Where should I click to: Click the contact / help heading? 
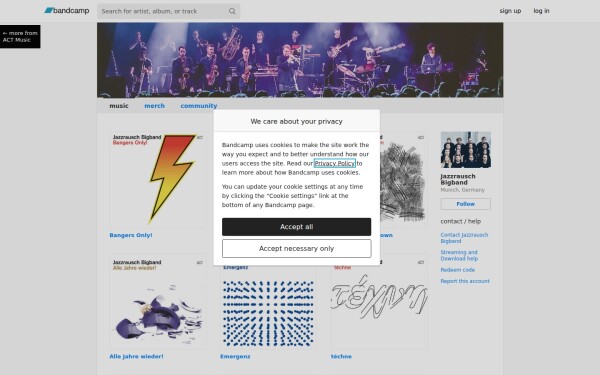click(460, 221)
